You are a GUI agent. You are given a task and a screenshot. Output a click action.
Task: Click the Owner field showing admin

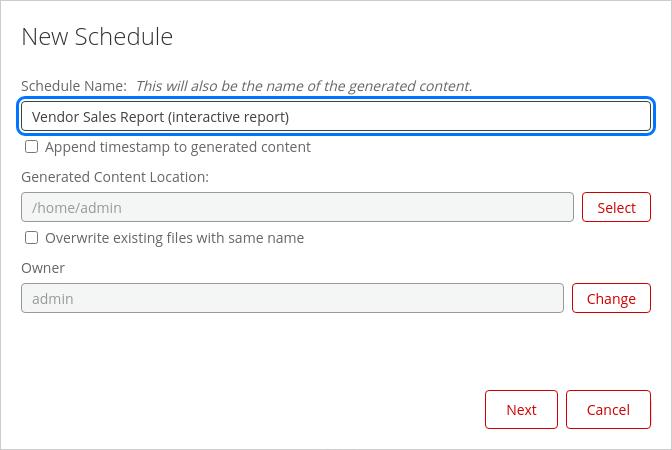(x=292, y=298)
